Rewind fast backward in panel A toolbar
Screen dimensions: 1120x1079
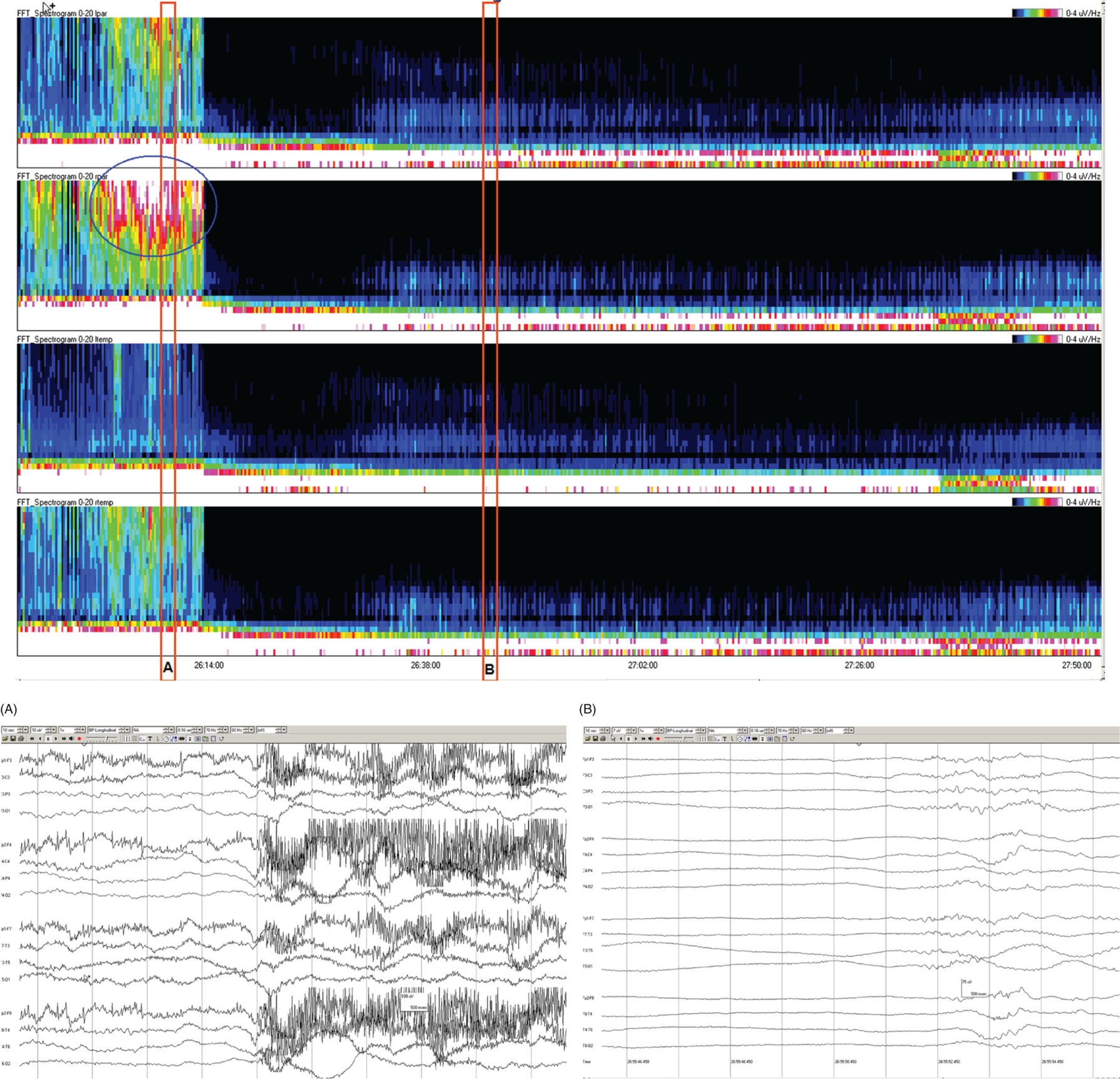pyautogui.click(x=32, y=739)
